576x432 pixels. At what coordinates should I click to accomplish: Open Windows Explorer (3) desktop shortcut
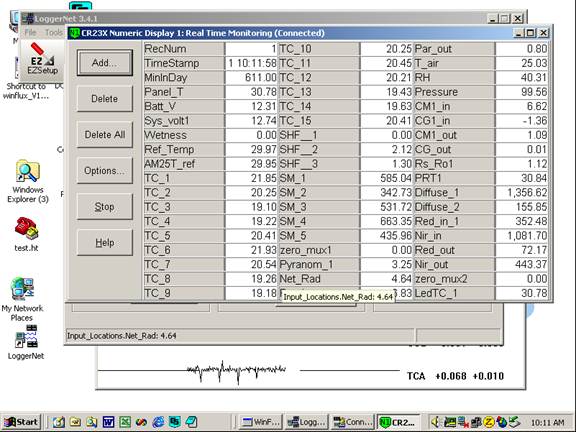click(28, 182)
